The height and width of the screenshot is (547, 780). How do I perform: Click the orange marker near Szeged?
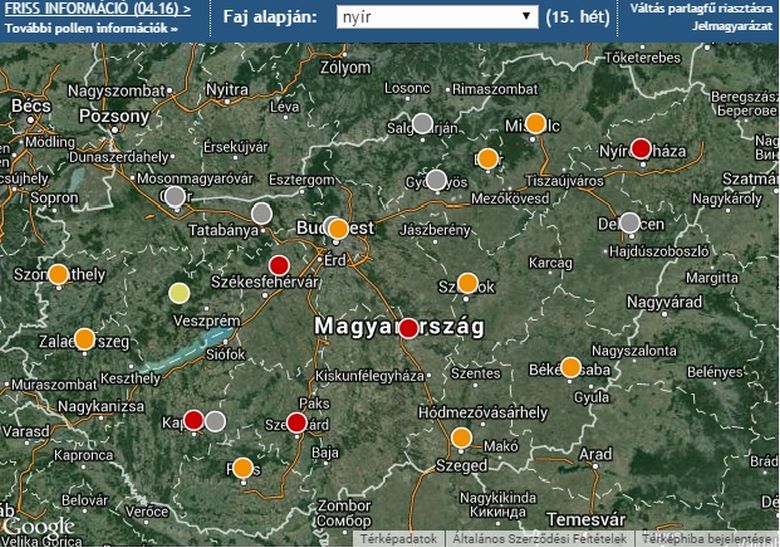coord(461,437)
